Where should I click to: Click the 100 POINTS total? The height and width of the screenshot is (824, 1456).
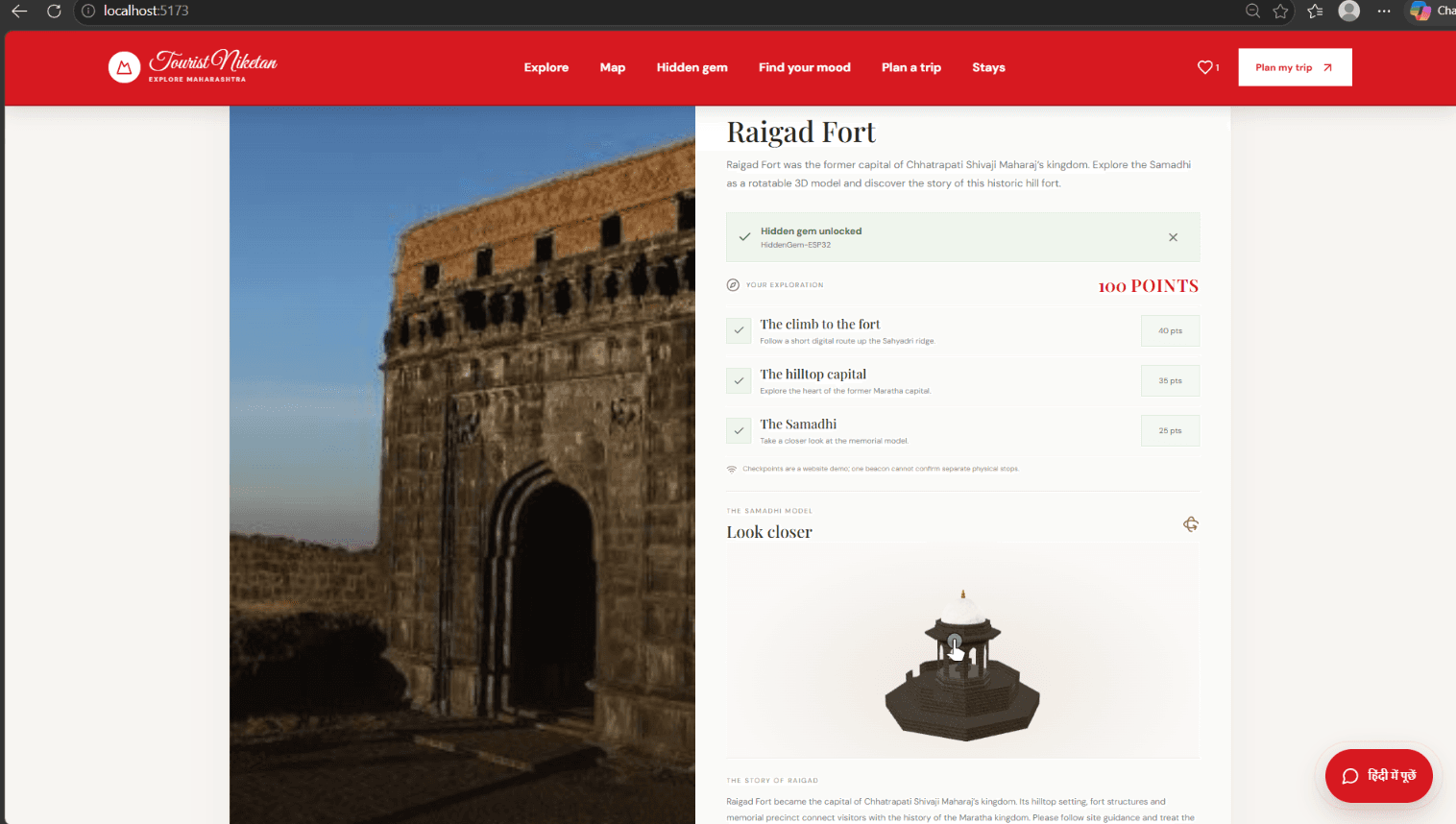click(1149, 286)
